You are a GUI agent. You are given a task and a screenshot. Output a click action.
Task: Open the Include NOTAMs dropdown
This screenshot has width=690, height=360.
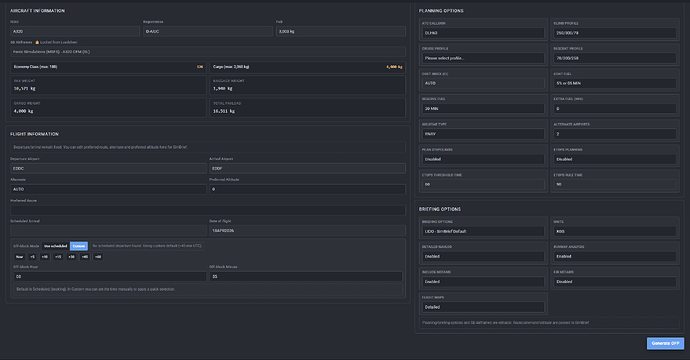pyautogui.click(x=483, y=282)
